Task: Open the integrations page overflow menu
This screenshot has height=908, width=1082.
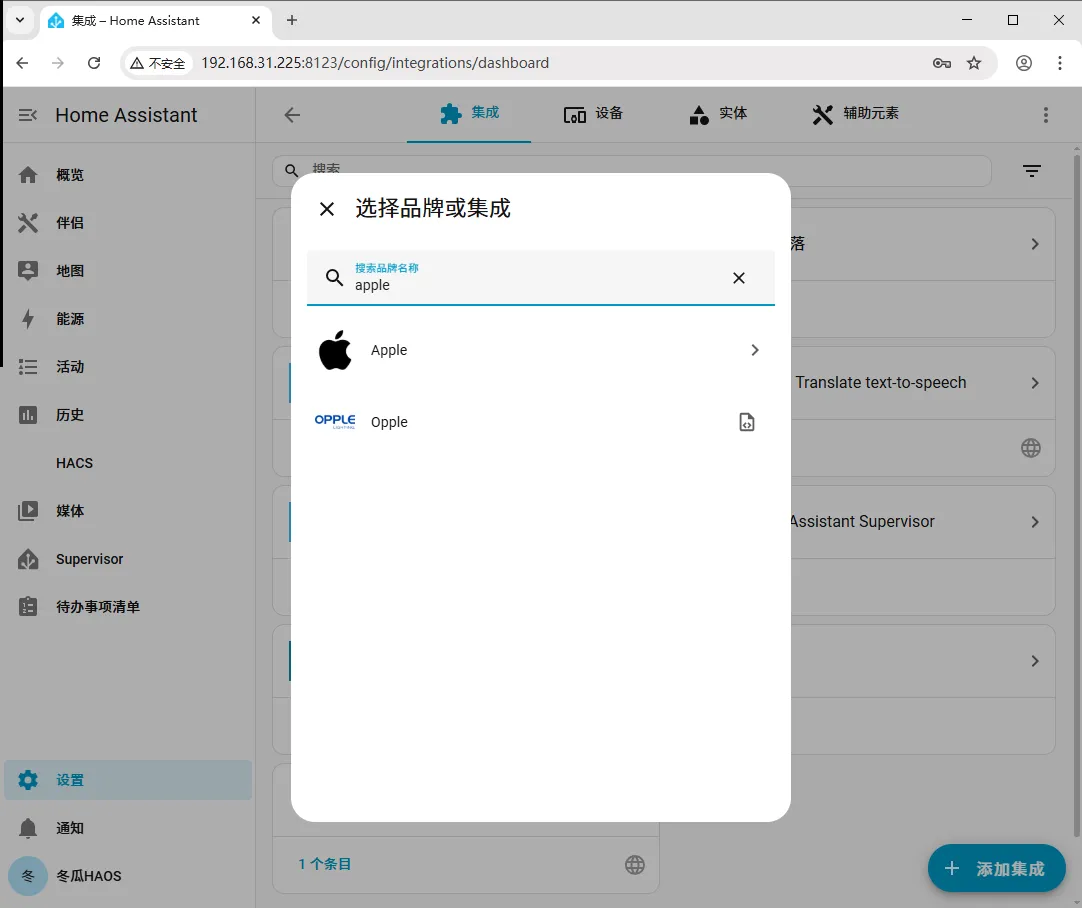Action: [1045, 115]
